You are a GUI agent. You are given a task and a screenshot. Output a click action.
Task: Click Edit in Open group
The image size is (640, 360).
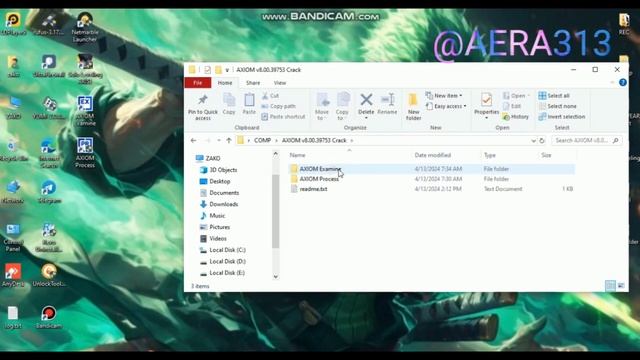click(512, 106)
